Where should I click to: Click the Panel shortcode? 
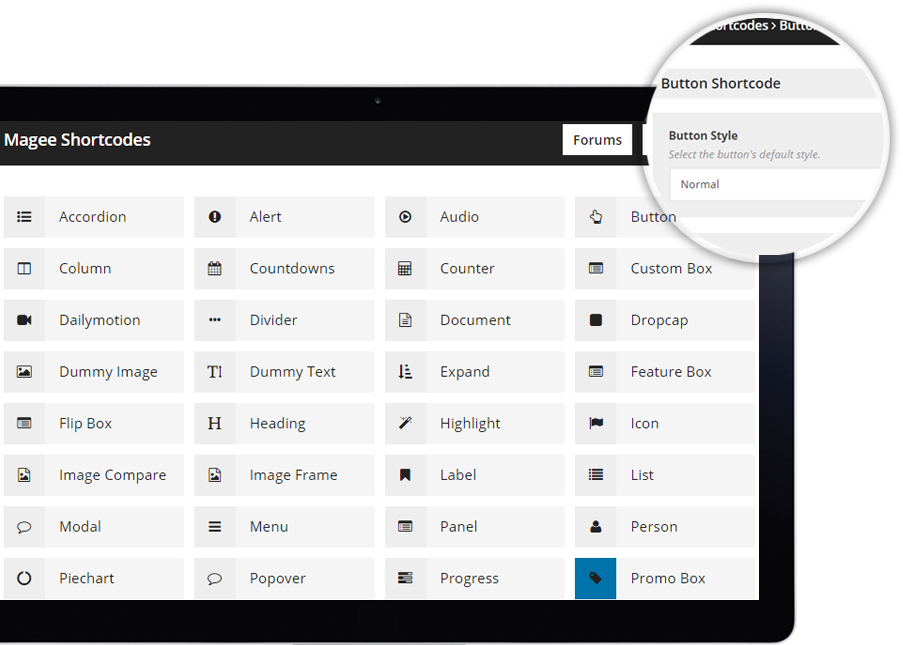point(475,526)
